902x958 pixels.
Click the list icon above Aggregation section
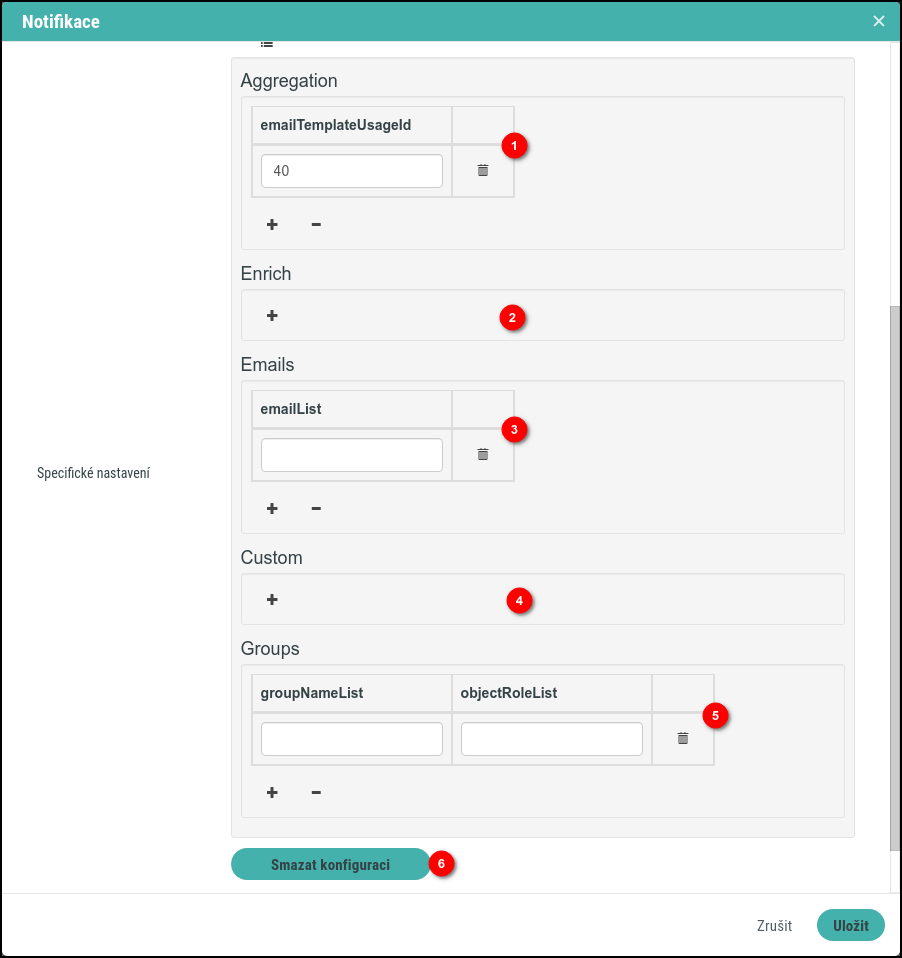(266, 43)
